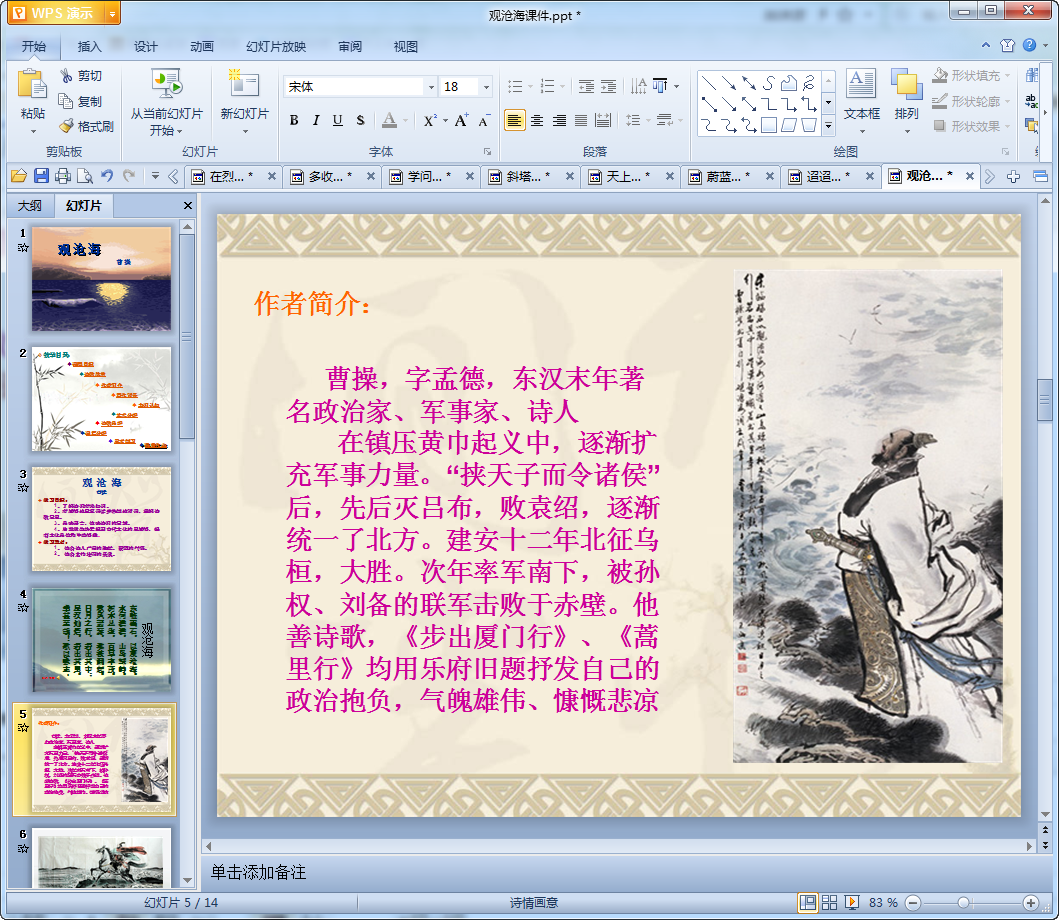Enable center text alignment
This screenshot has width=1059, height=920.
coord(537,121)
